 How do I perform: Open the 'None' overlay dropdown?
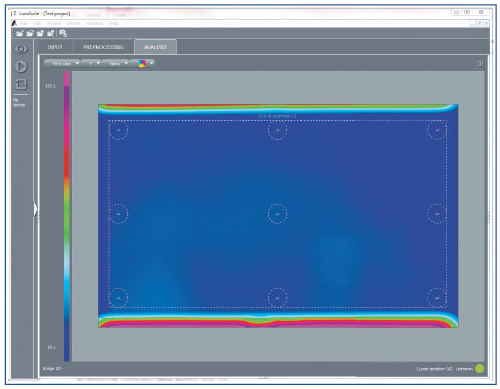[115, 63]
